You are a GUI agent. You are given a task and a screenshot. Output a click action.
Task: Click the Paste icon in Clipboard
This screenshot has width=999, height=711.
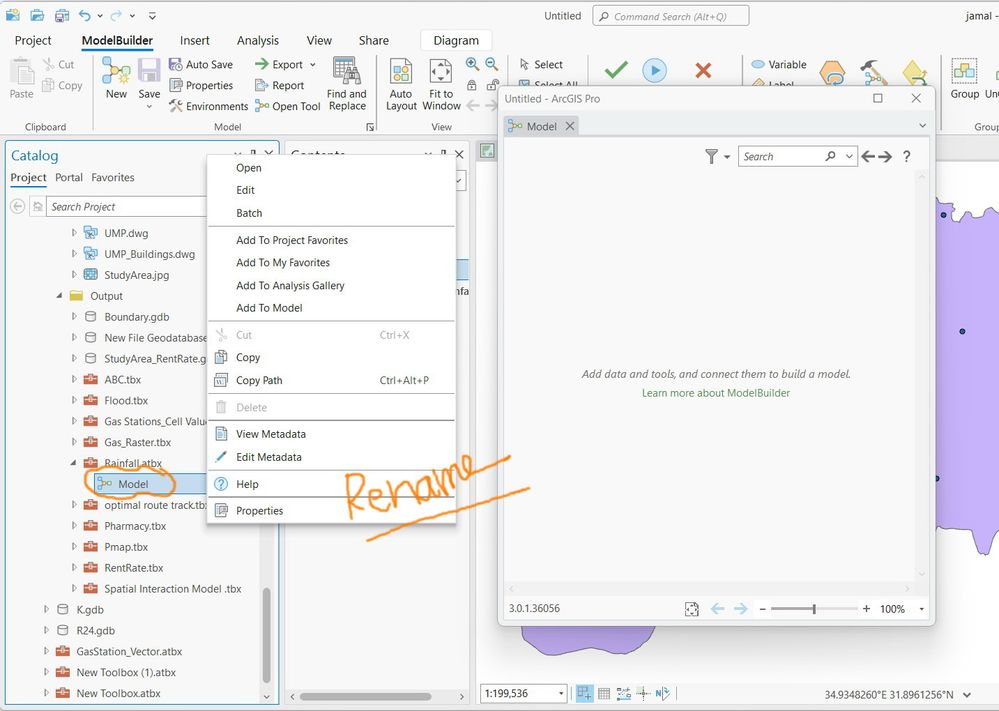pos(22,71)
